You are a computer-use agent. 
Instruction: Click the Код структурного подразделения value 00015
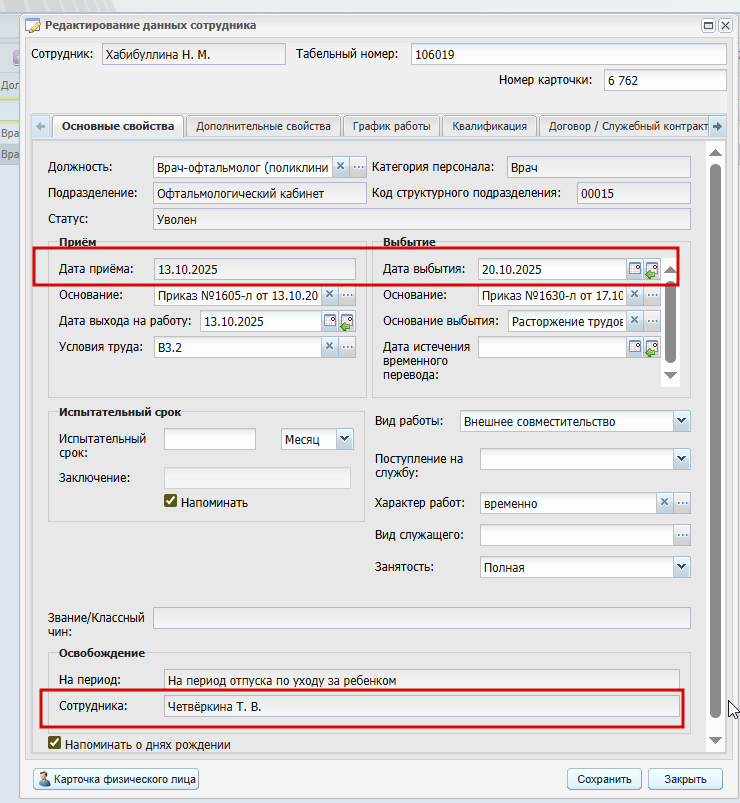633,194
